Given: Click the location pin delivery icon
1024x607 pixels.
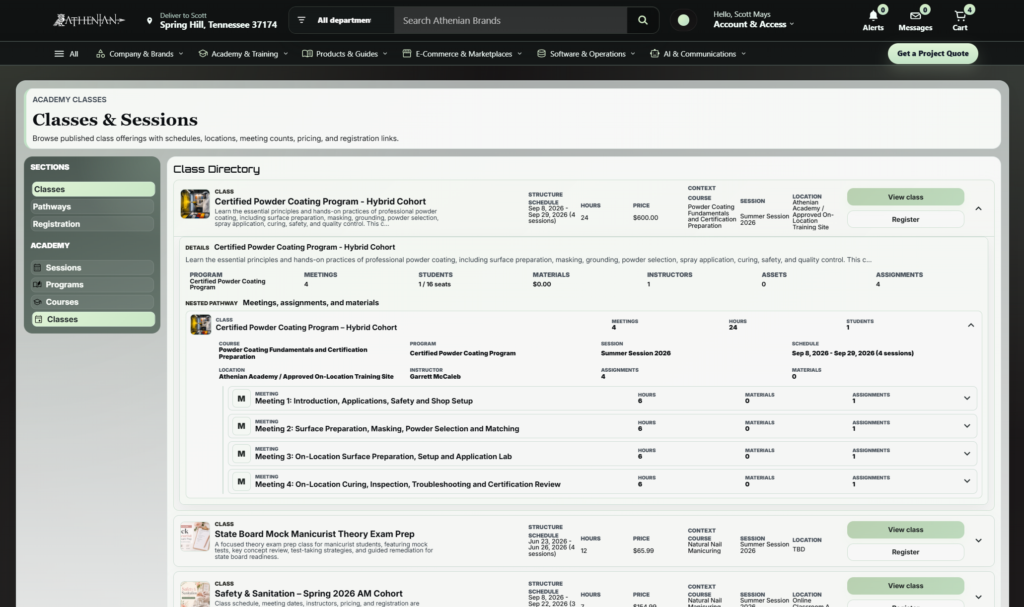Looking at the screenshot, I should 150,21.
